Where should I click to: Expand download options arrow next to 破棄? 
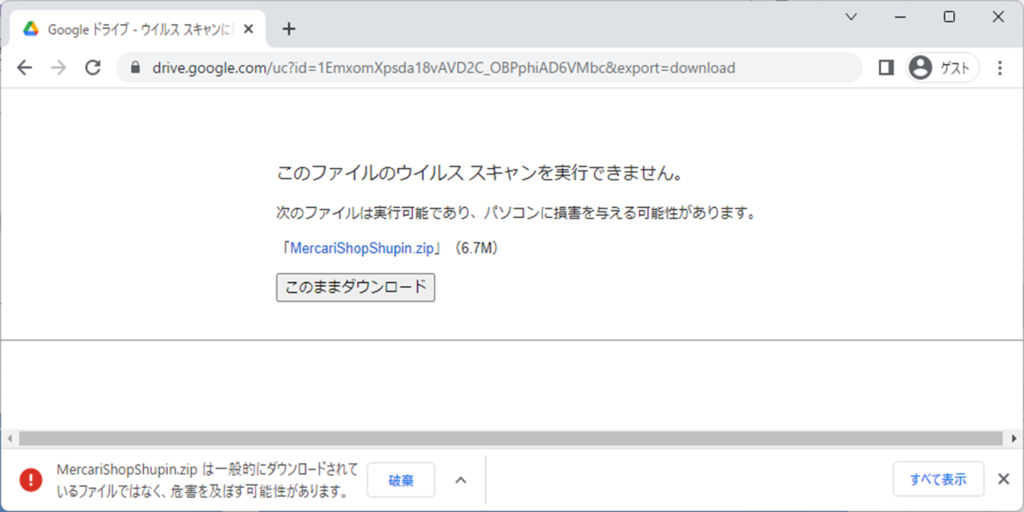[x=460, y=480]
